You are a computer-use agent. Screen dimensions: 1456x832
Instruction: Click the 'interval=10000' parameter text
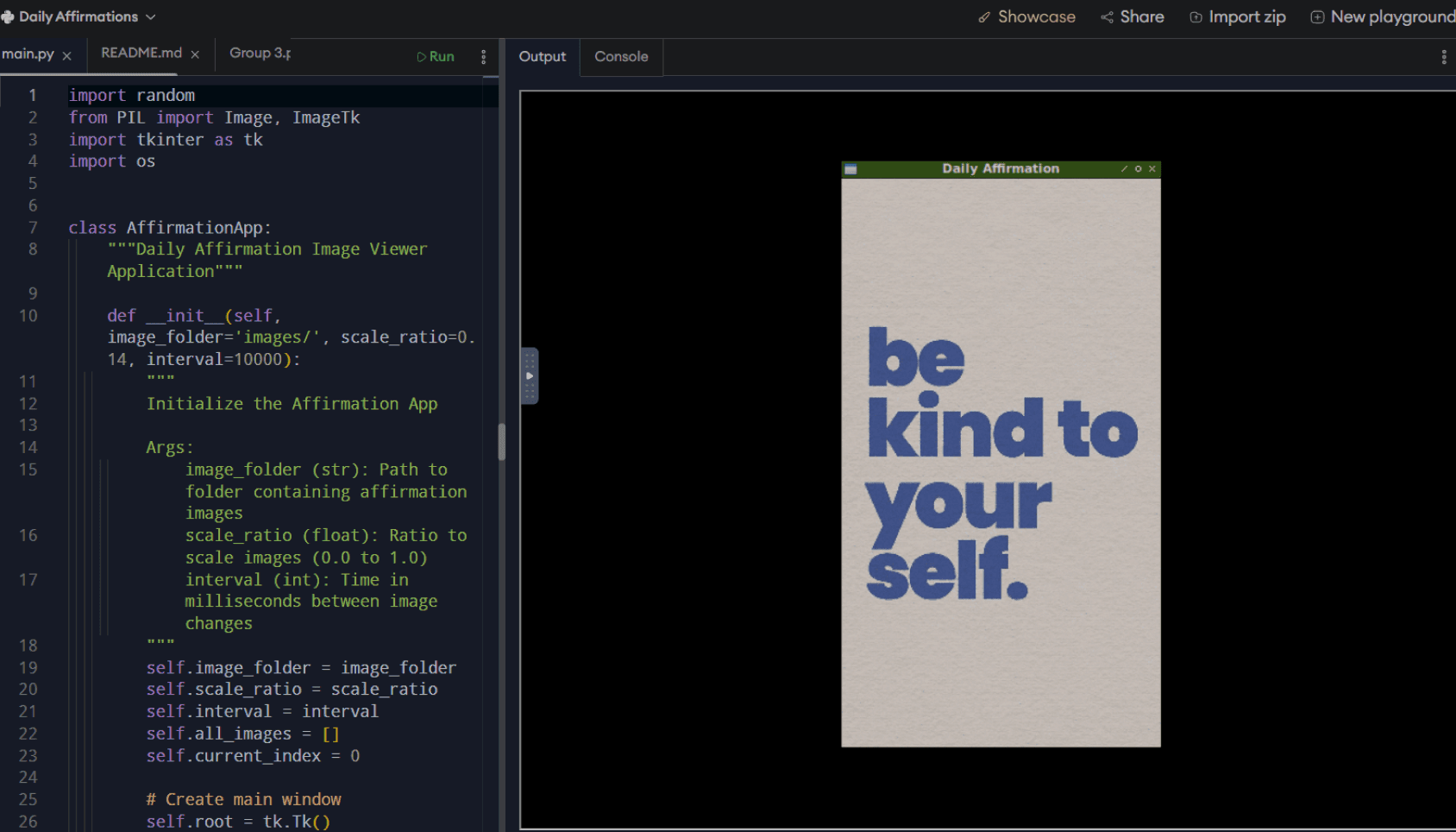click(x=214, y=360)
